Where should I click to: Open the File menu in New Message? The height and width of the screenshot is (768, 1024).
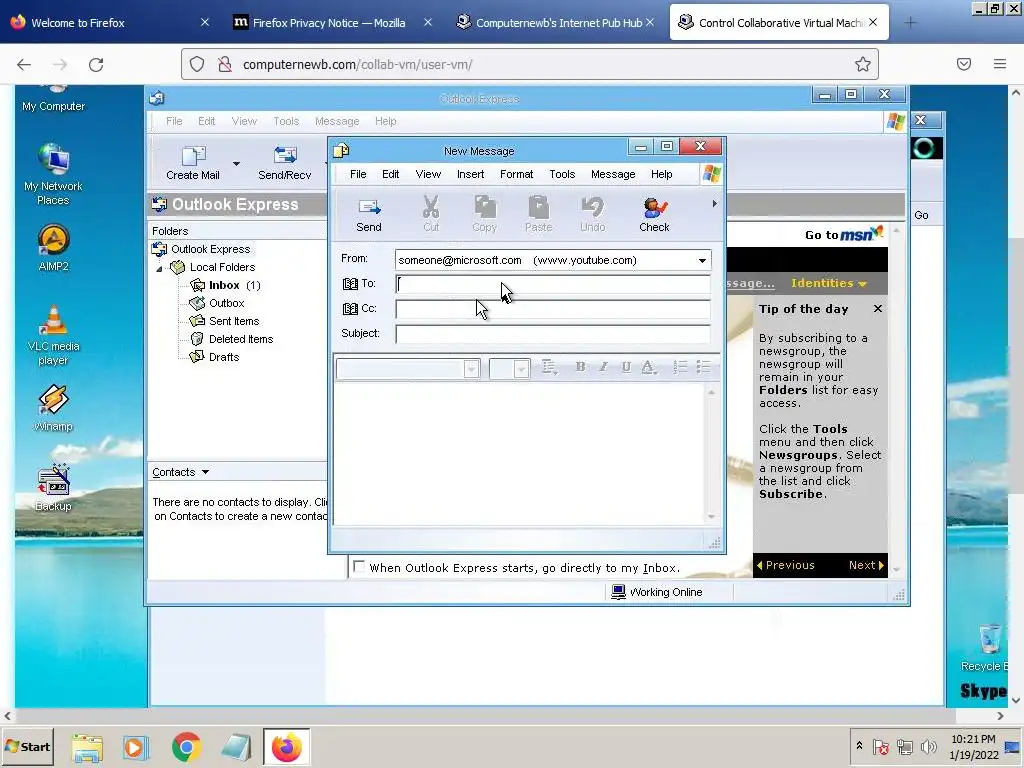point(358,174)
